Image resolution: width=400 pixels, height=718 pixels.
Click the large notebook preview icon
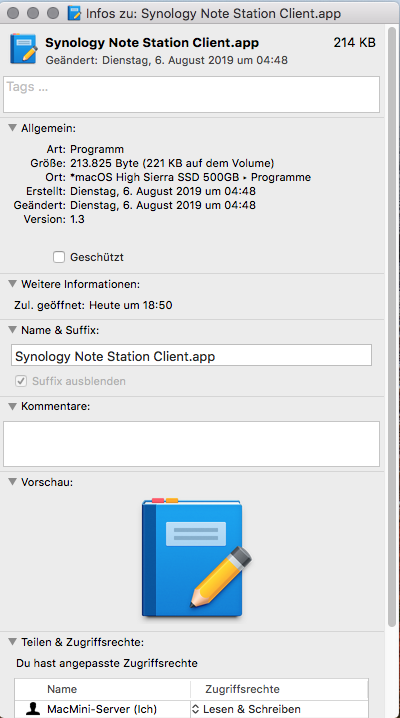tap(197, 558)
